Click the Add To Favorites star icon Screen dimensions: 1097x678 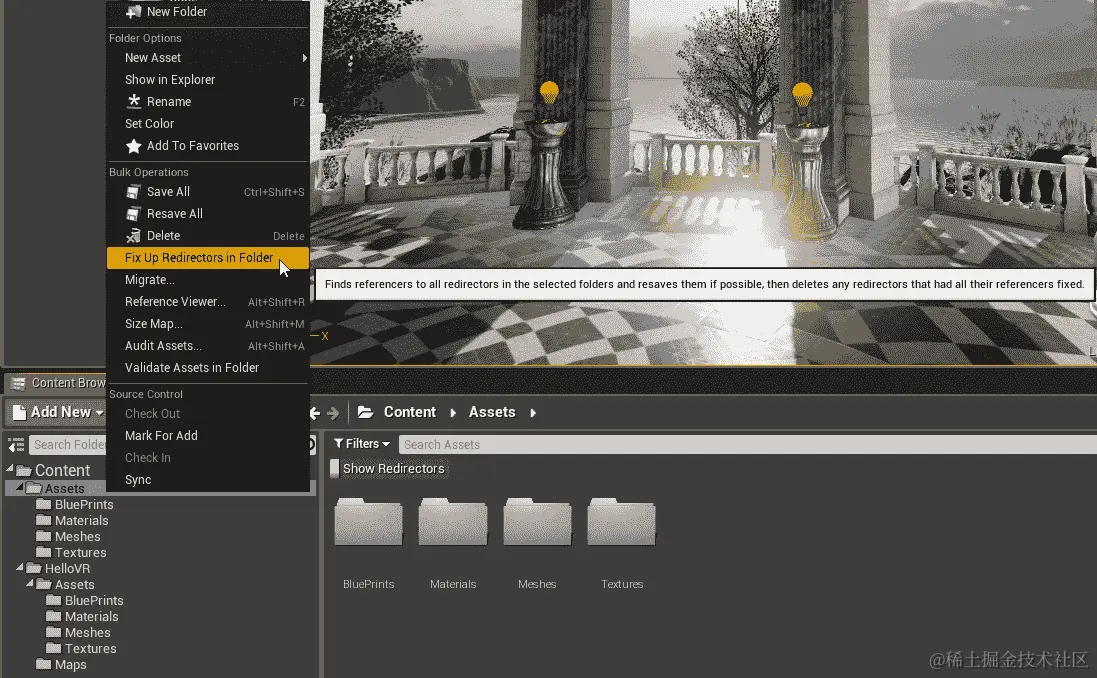(x=133, y=146)
